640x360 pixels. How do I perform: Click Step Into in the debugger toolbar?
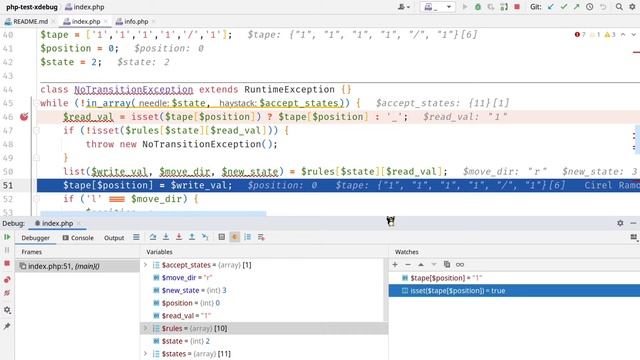click(166, 237)
